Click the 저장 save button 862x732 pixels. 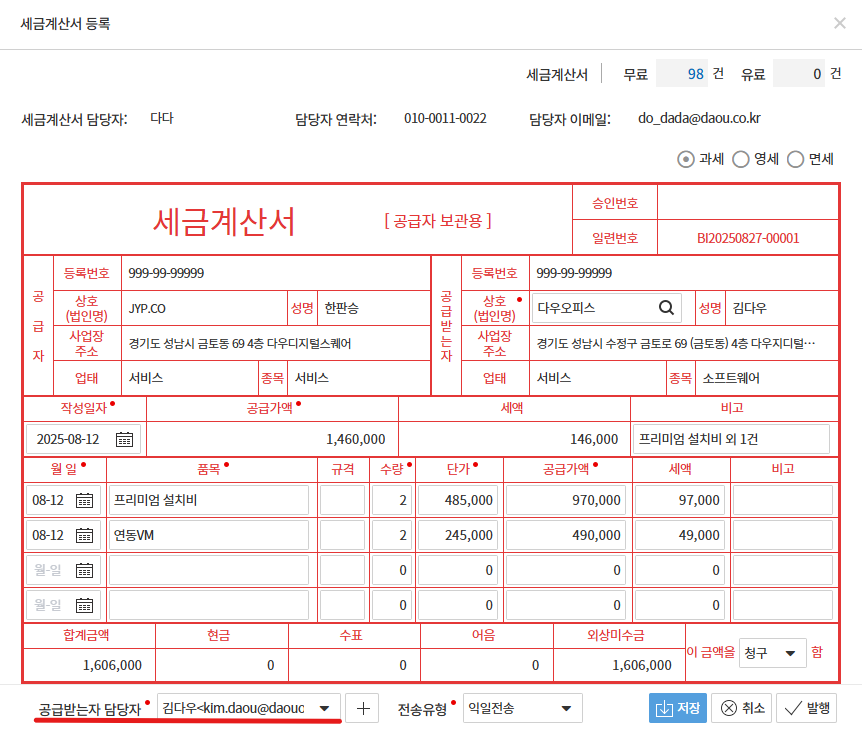[678, 708]
